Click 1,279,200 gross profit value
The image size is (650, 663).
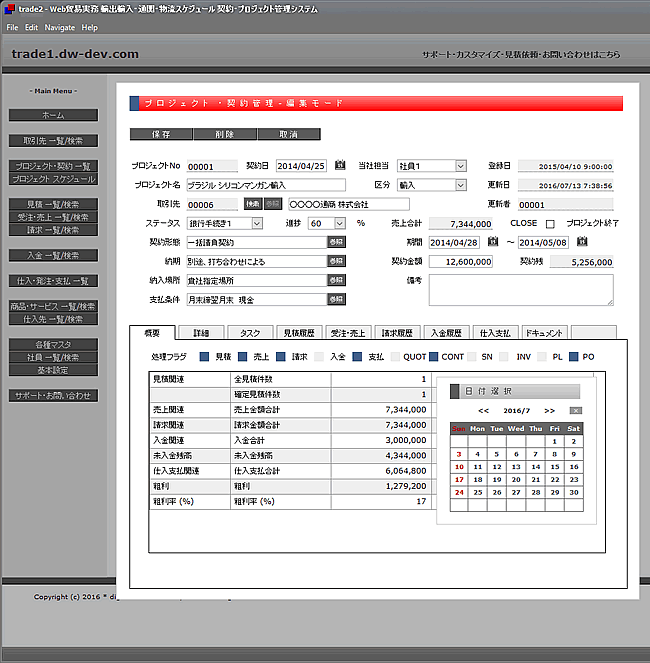[x=406, y=486]
